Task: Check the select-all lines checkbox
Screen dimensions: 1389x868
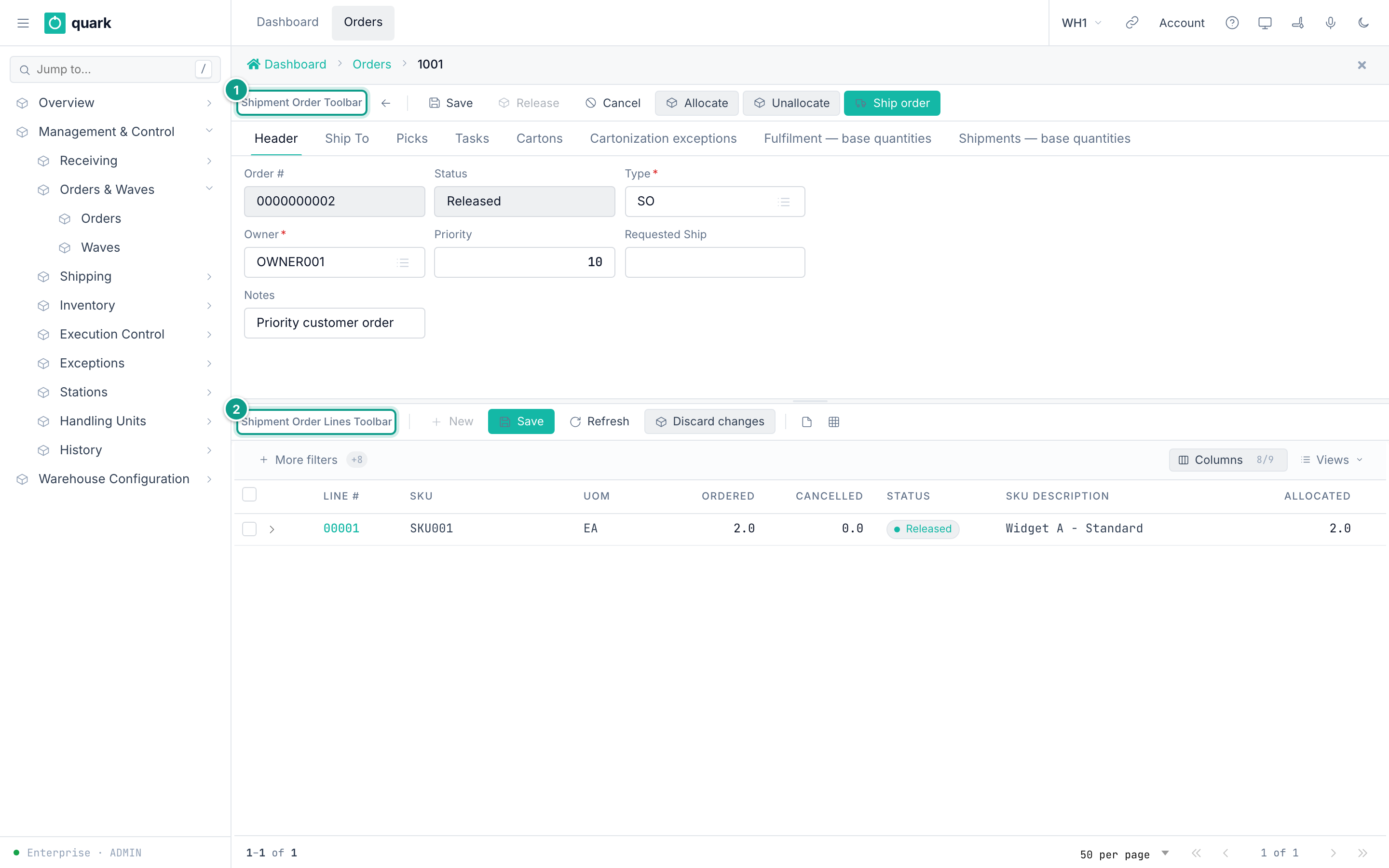Action: click(x=249, y=494)
